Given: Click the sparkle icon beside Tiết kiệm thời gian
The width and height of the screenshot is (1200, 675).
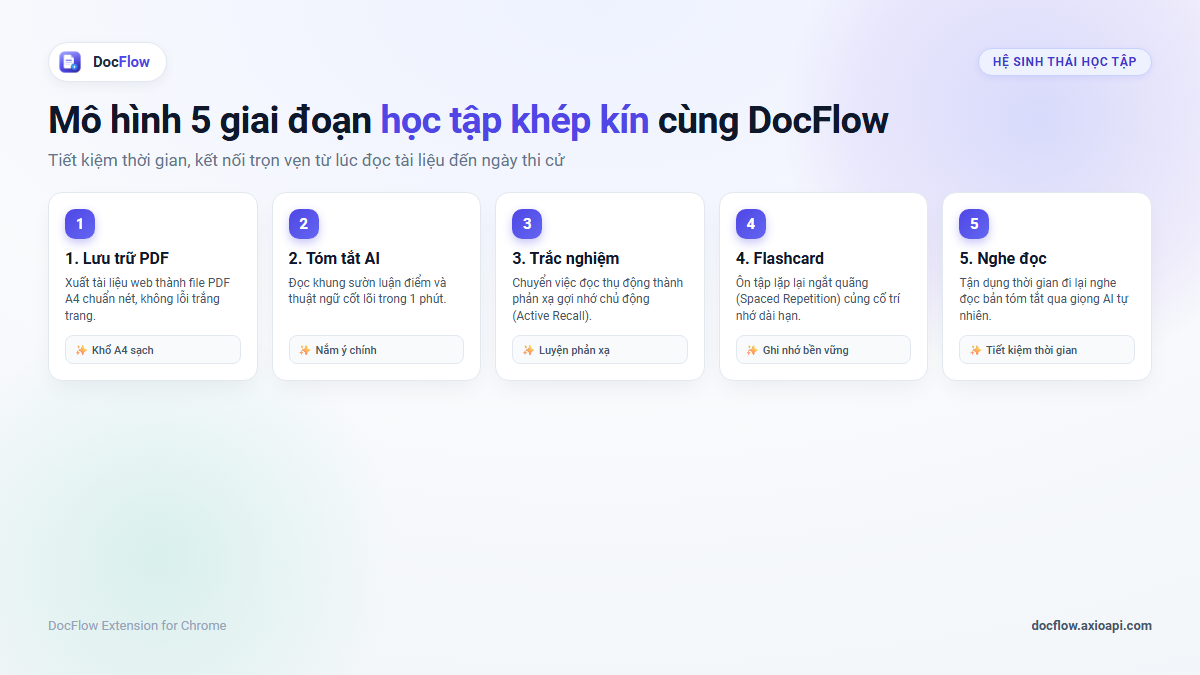Looking at the screenshot, I should [975, 350].
